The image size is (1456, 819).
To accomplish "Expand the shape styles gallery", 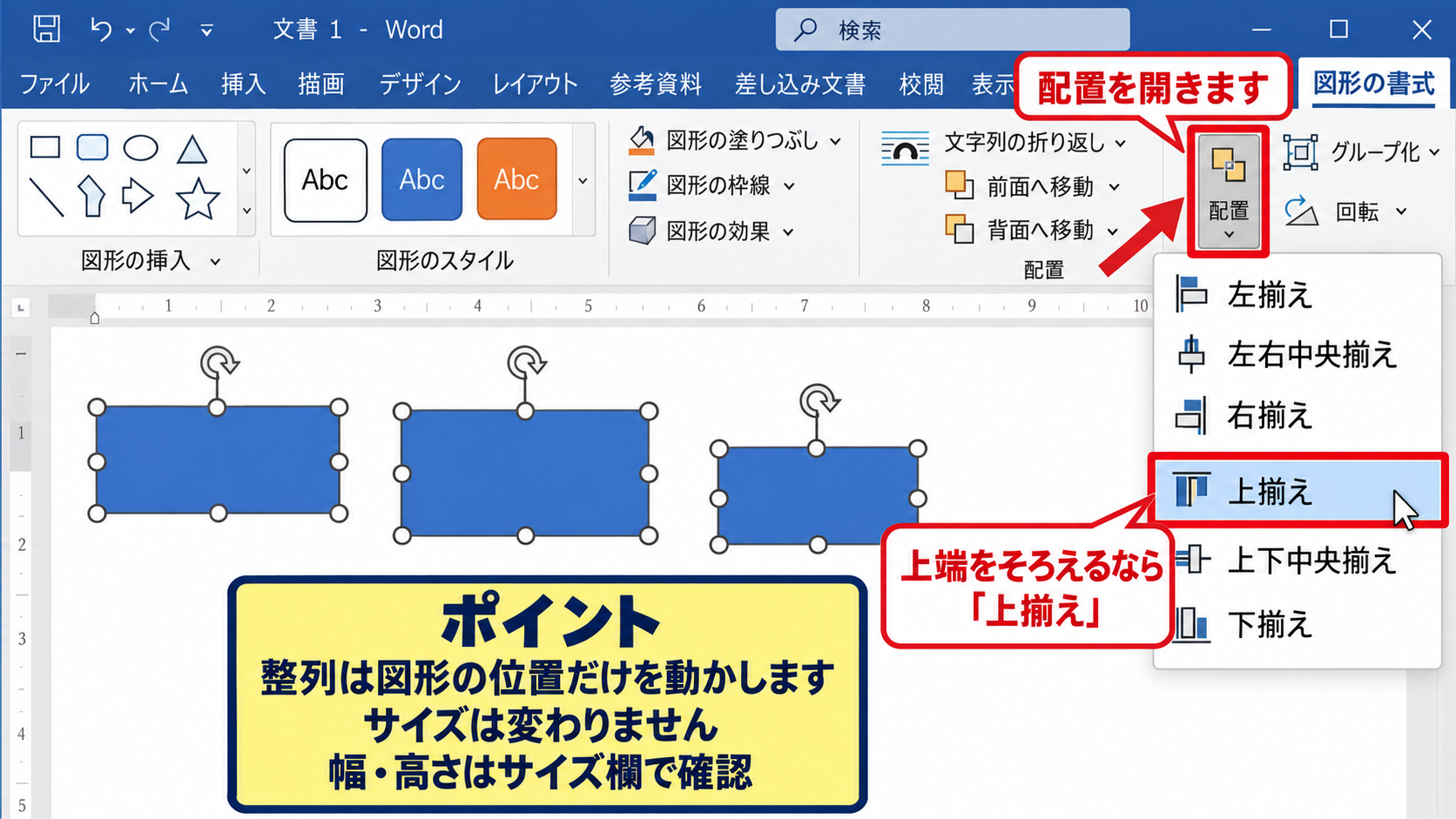I will tap(583, 181).
